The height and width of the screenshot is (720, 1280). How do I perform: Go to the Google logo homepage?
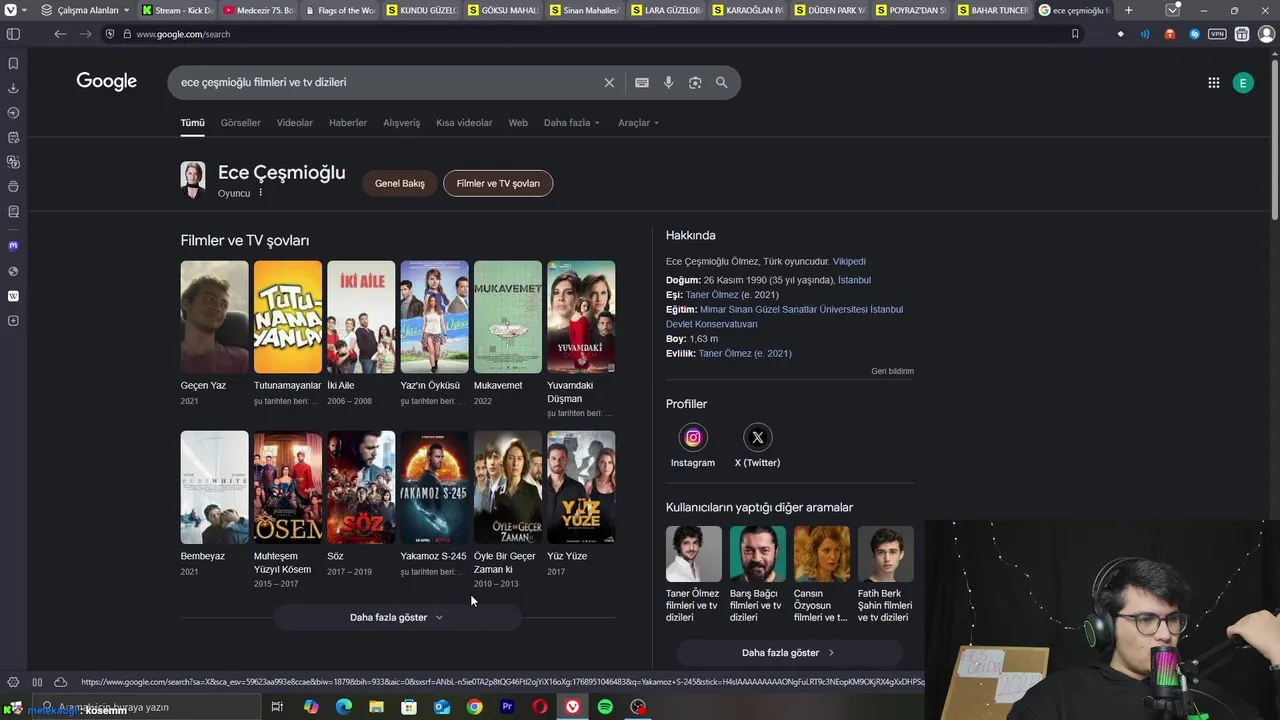[x=107, y=82]
